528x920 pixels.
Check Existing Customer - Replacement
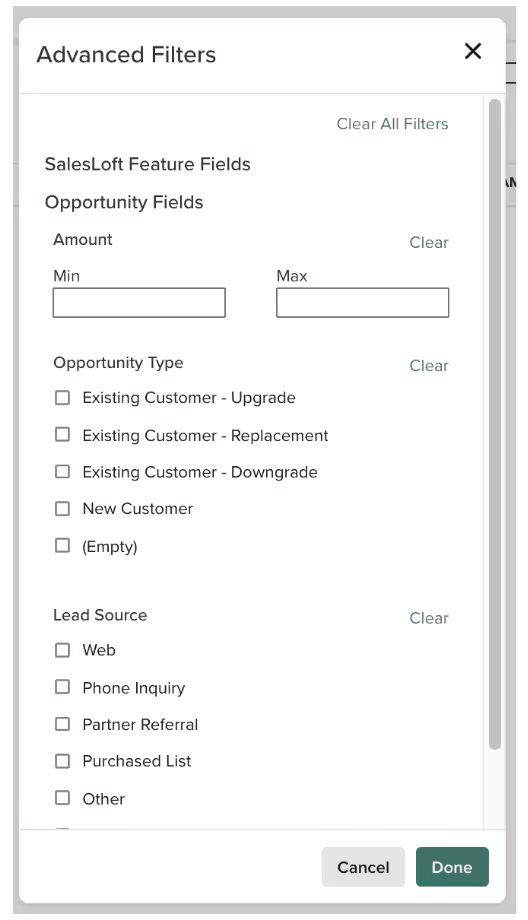62,435
